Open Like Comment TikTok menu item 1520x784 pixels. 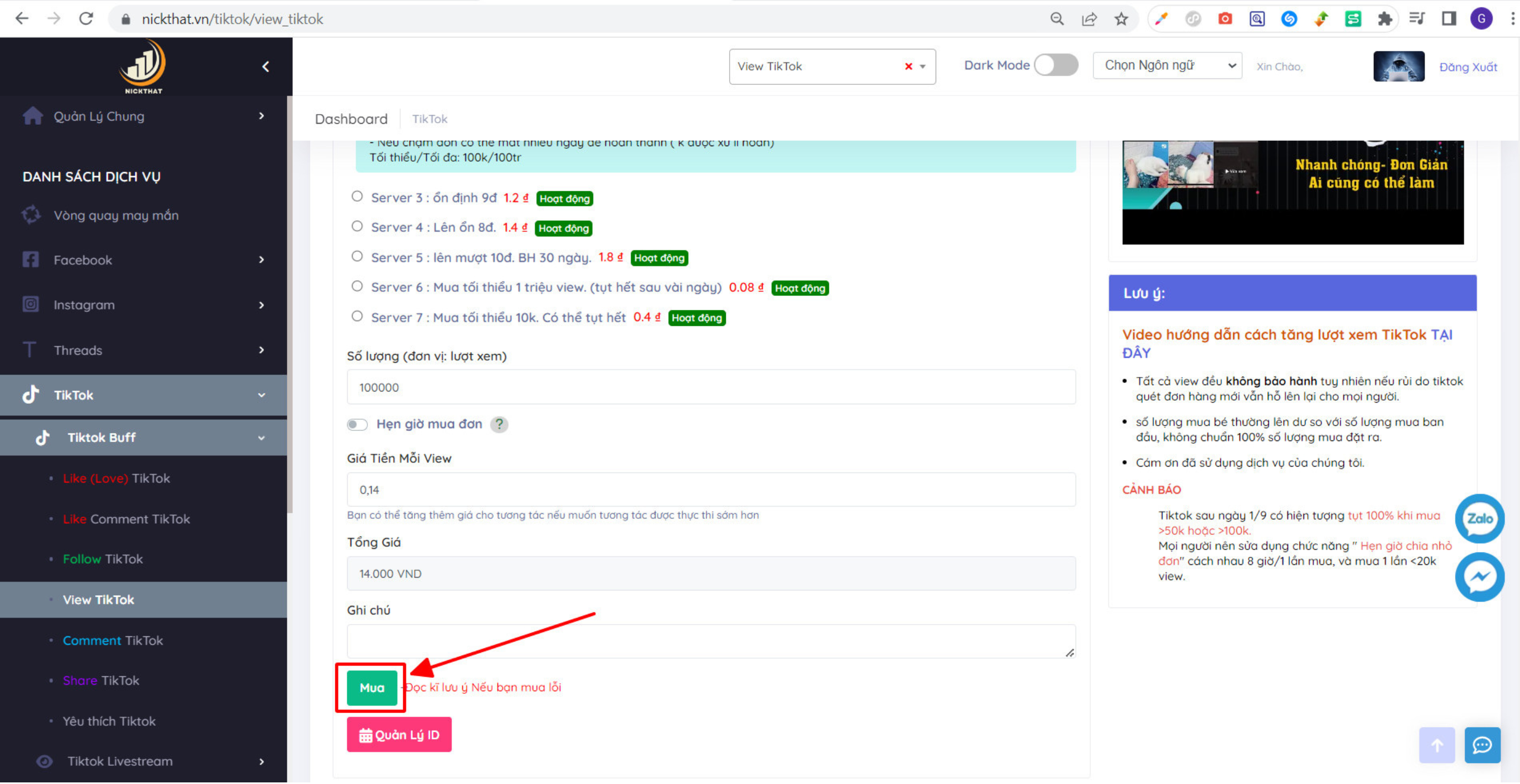(x=126, y=519)
